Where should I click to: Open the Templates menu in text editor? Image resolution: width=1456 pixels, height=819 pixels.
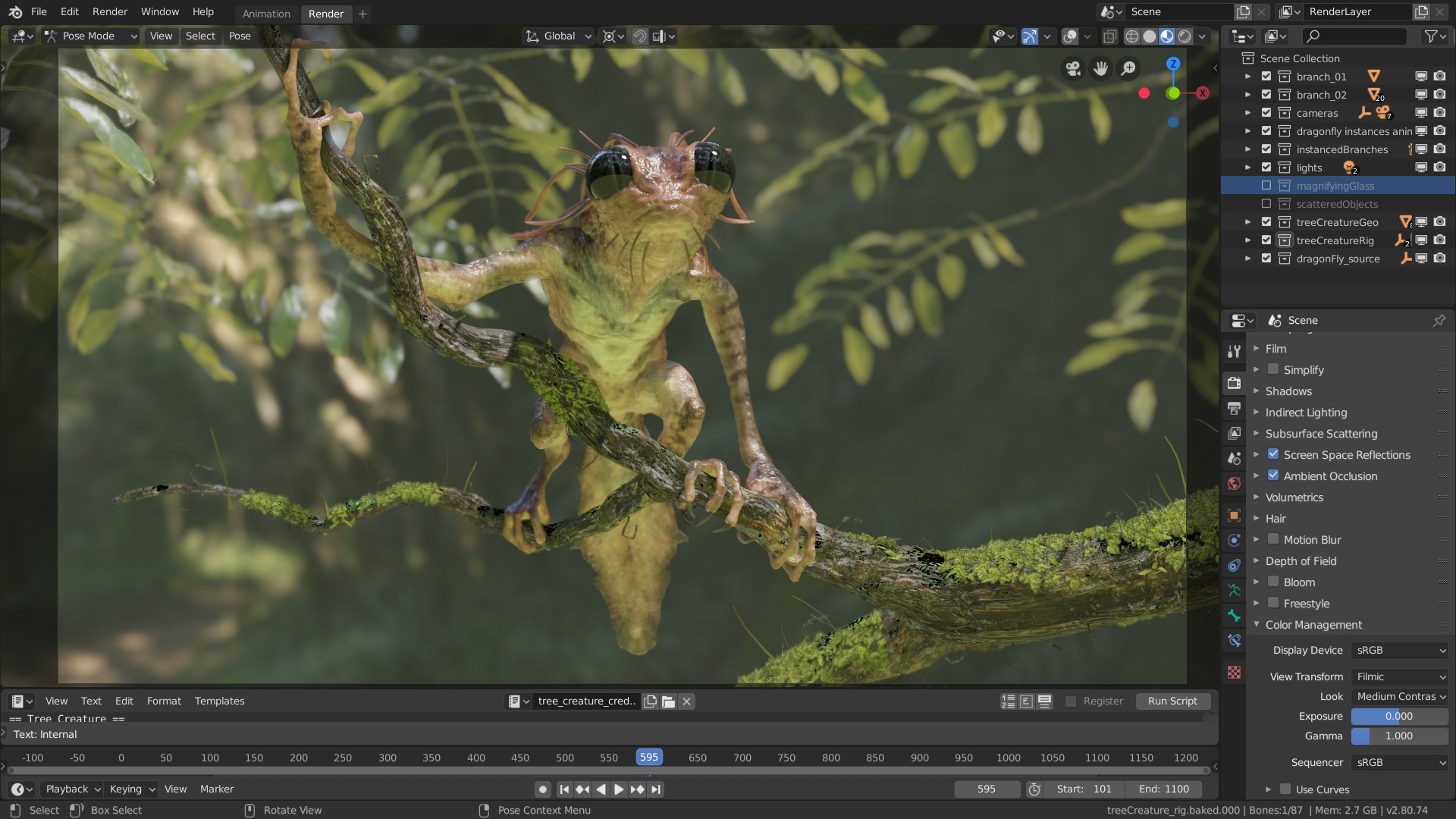point(219,701)
